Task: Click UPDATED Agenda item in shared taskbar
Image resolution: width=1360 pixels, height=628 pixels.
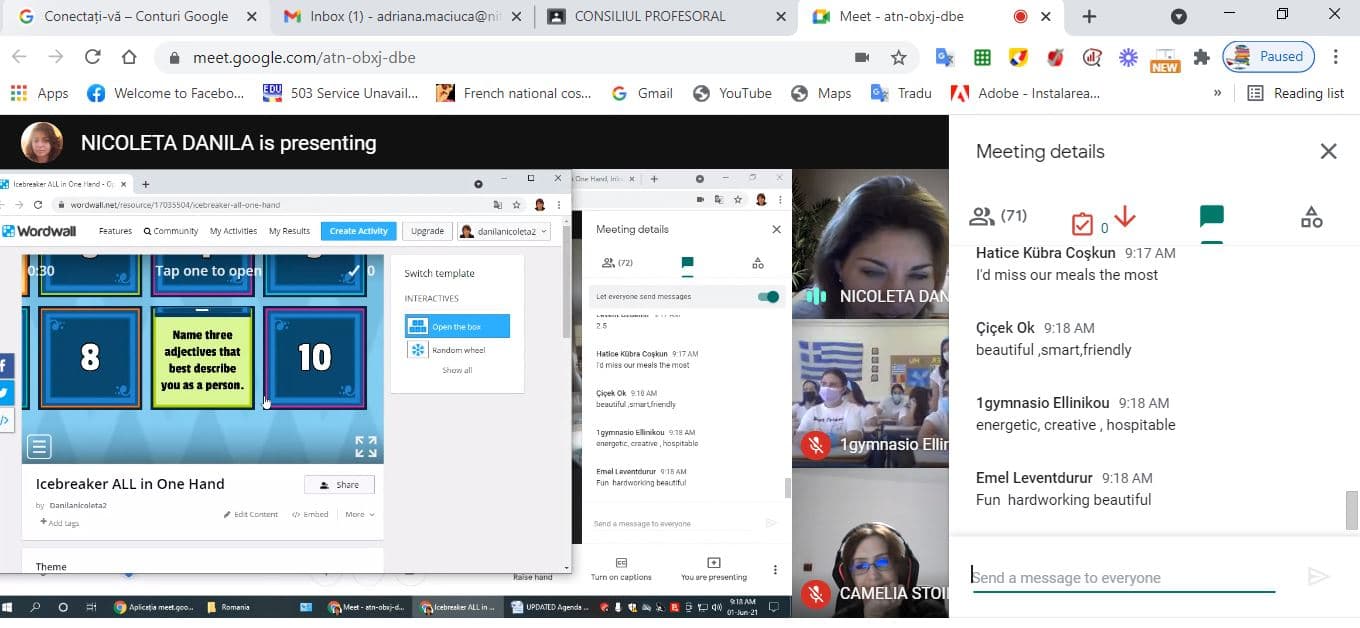Action: 551,607
